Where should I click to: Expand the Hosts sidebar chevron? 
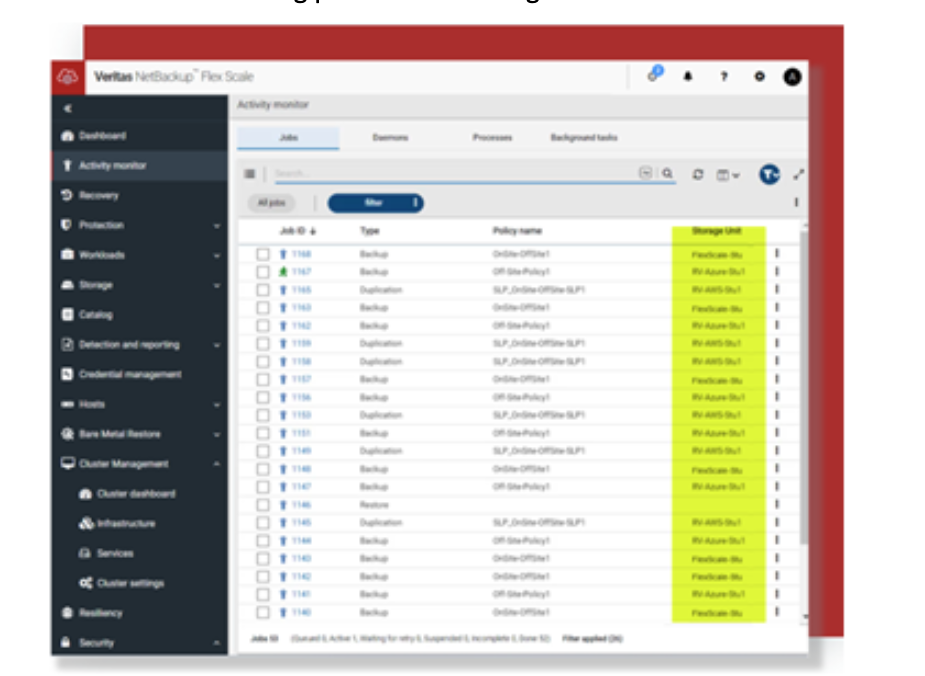coord(217,405)
